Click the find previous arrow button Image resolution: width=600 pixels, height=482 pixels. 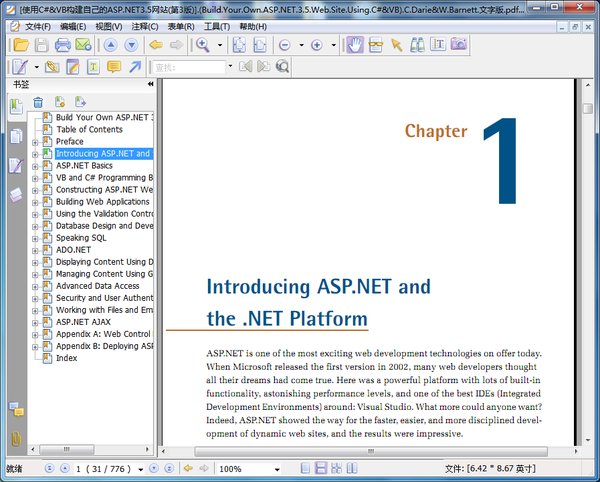245,66
